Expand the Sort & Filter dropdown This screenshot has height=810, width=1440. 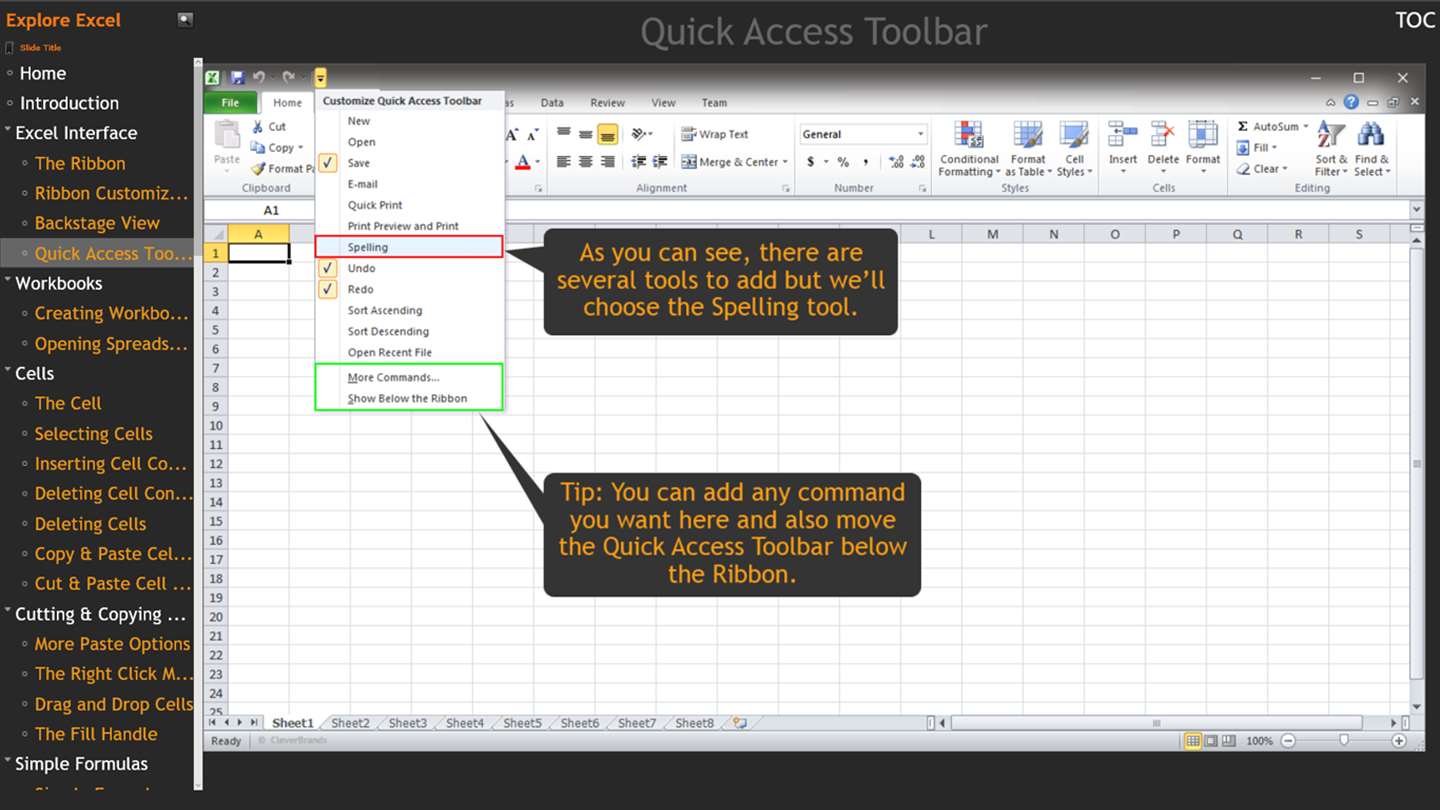tap(1331, 150)
